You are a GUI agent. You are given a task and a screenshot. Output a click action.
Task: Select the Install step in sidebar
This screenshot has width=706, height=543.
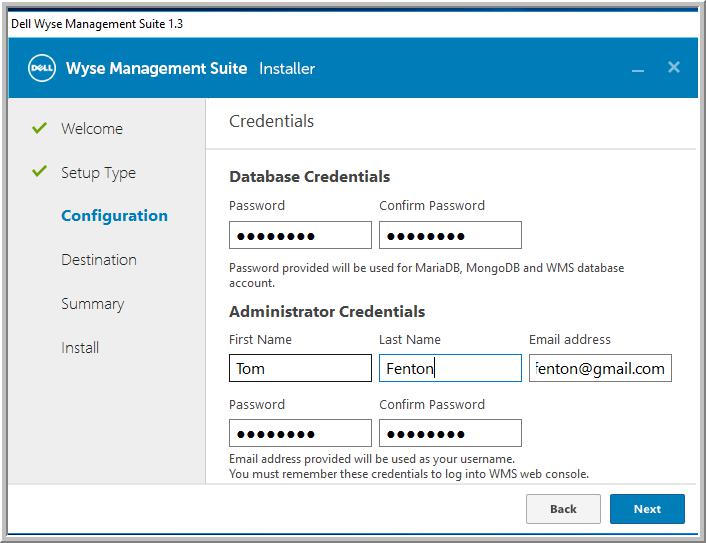click(x=80, y=348)
